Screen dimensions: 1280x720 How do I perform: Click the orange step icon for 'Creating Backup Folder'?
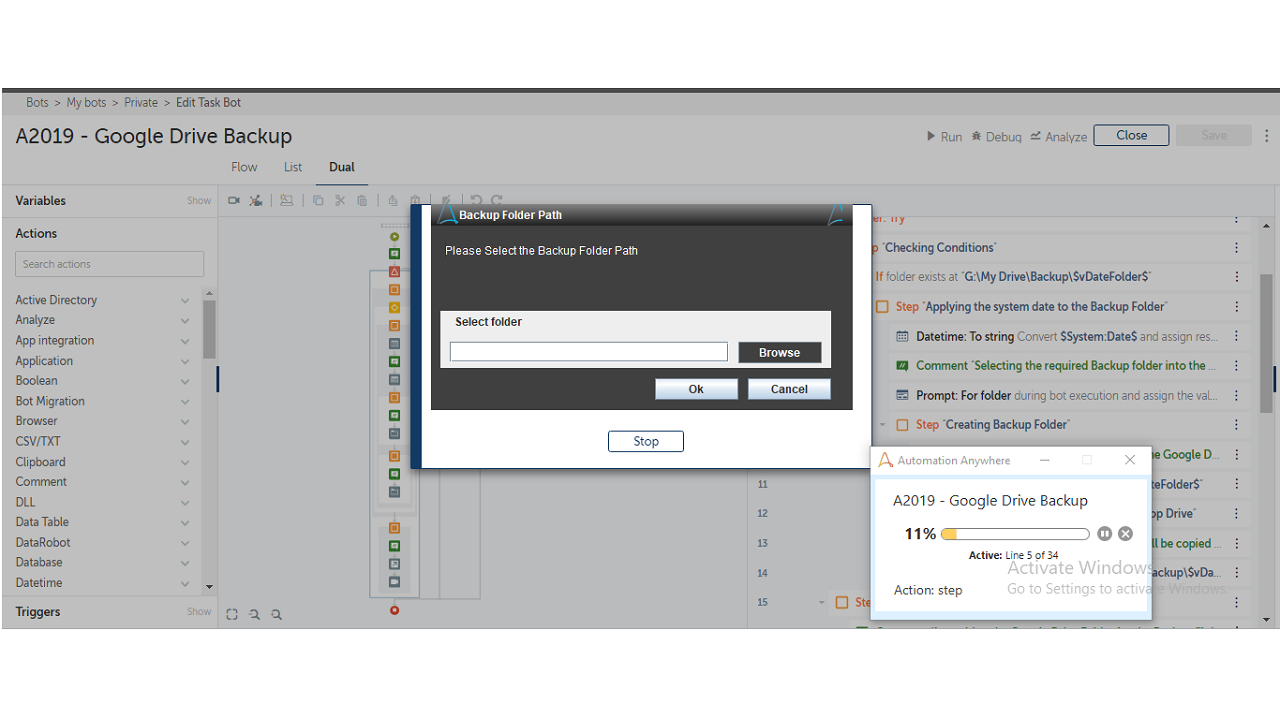click(902, 425)
